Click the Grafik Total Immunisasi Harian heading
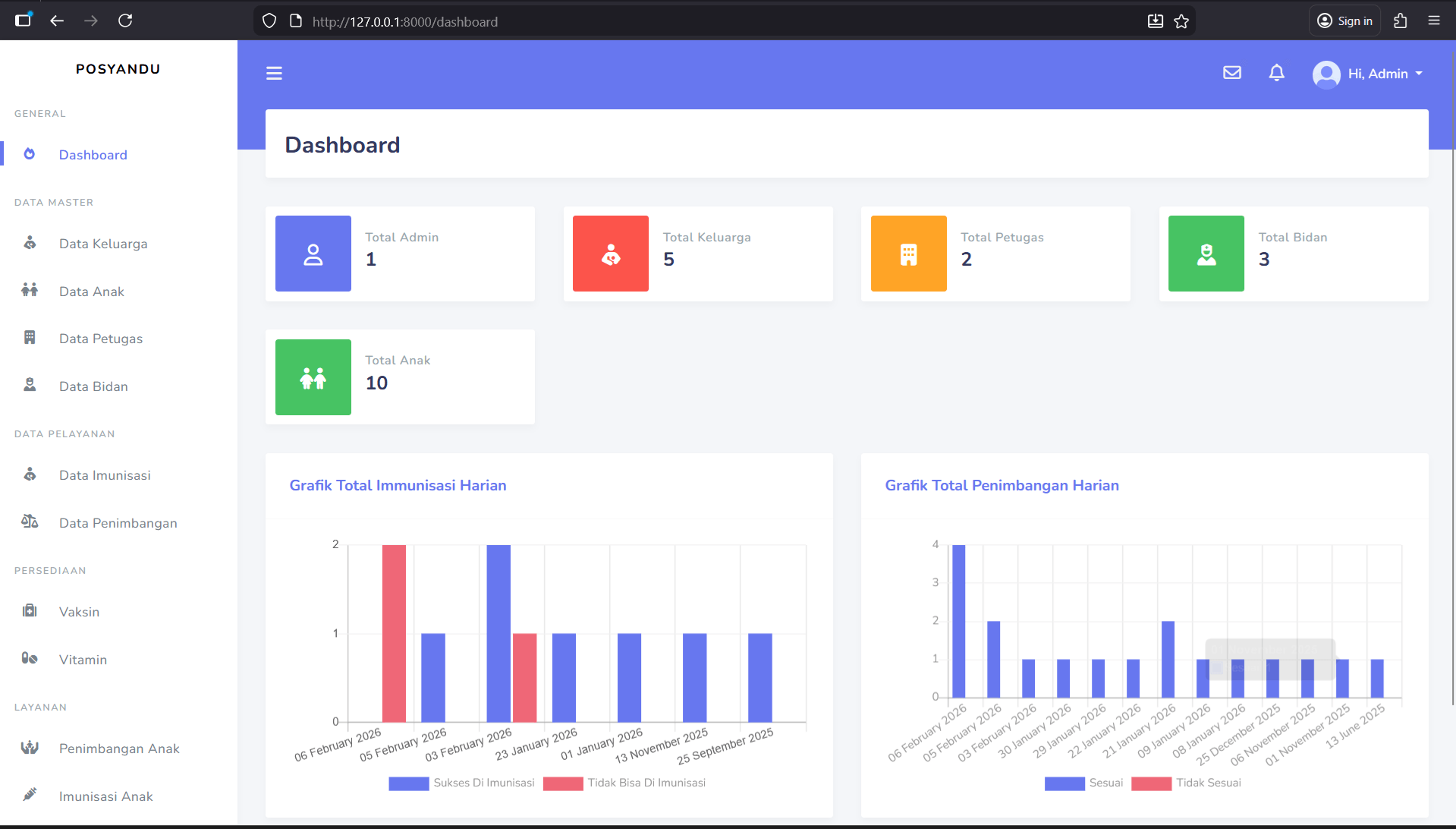 coord(398,486)
